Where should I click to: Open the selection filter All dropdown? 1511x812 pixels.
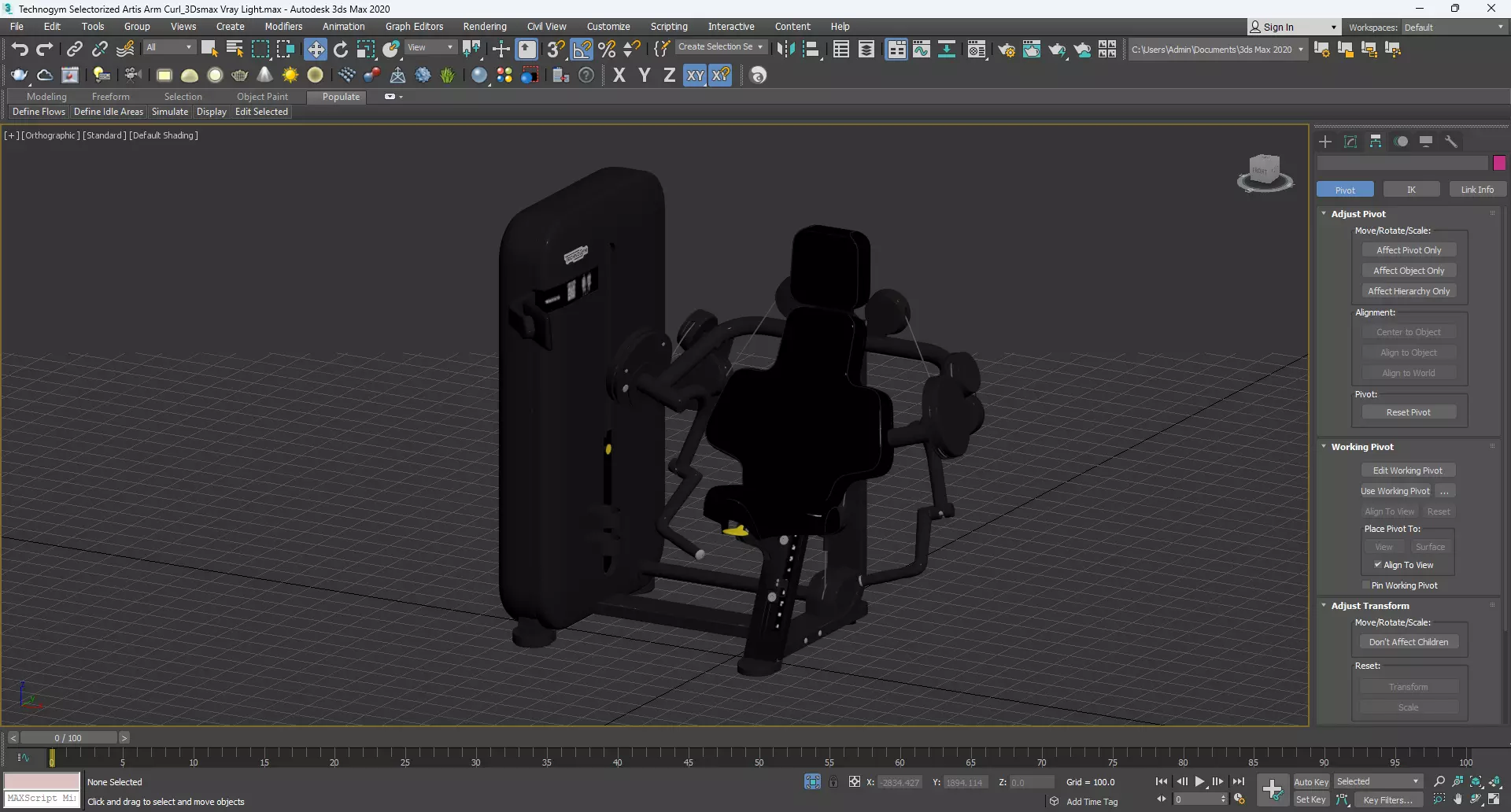click(x=169, y=47)
